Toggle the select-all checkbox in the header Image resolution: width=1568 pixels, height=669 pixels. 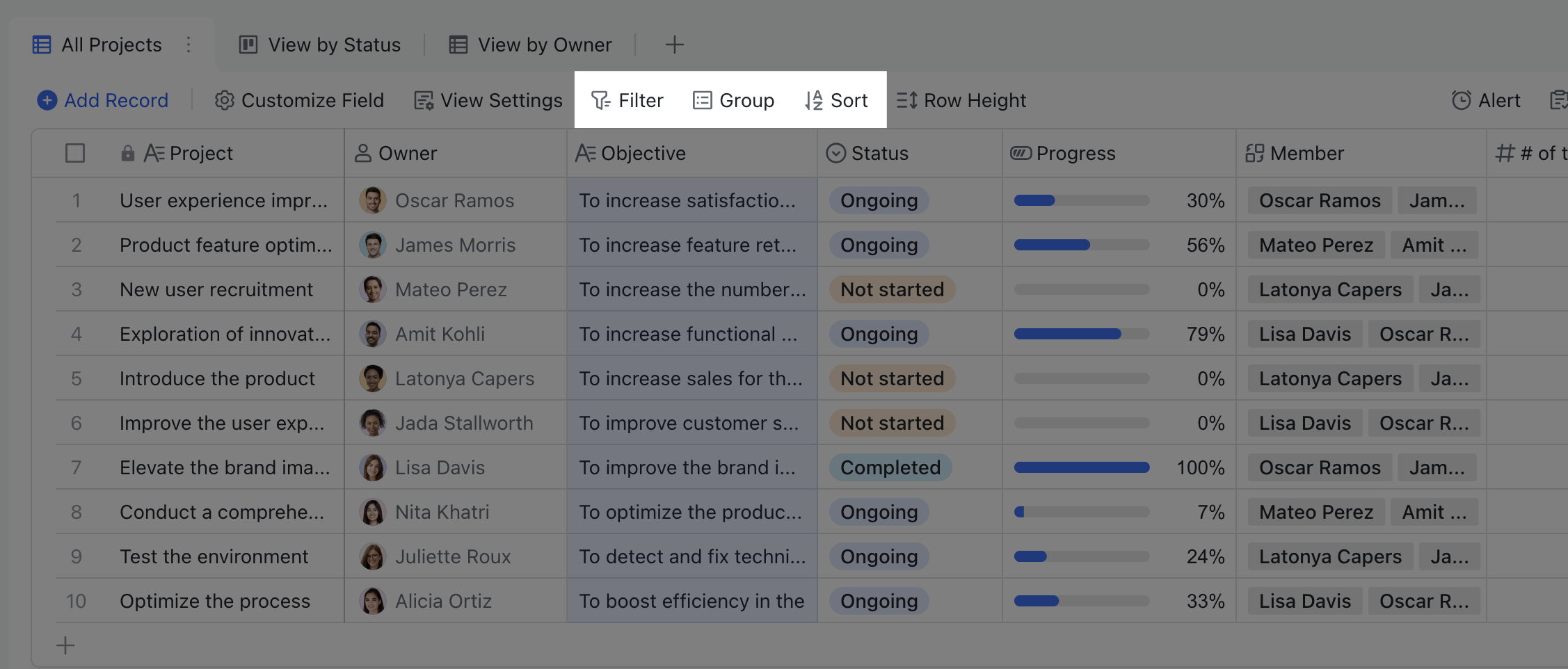click(74, 153)
